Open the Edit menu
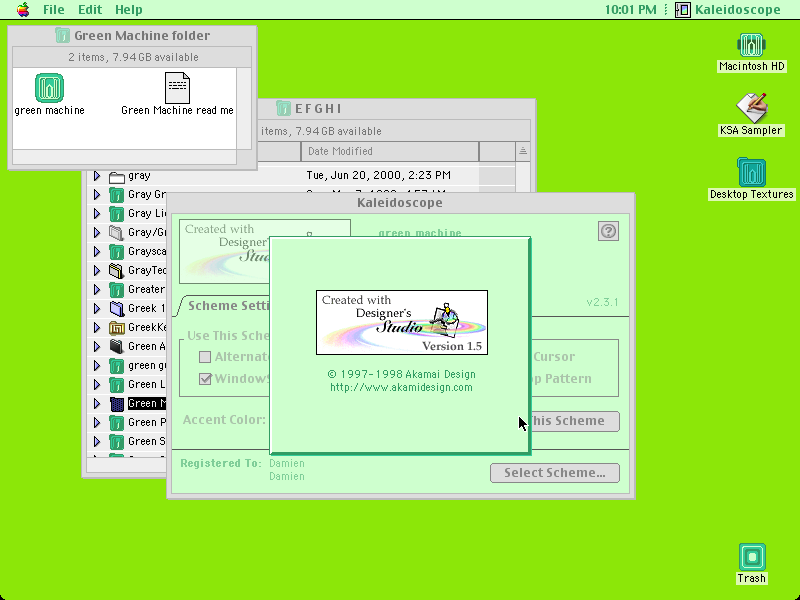 (90, 10)
